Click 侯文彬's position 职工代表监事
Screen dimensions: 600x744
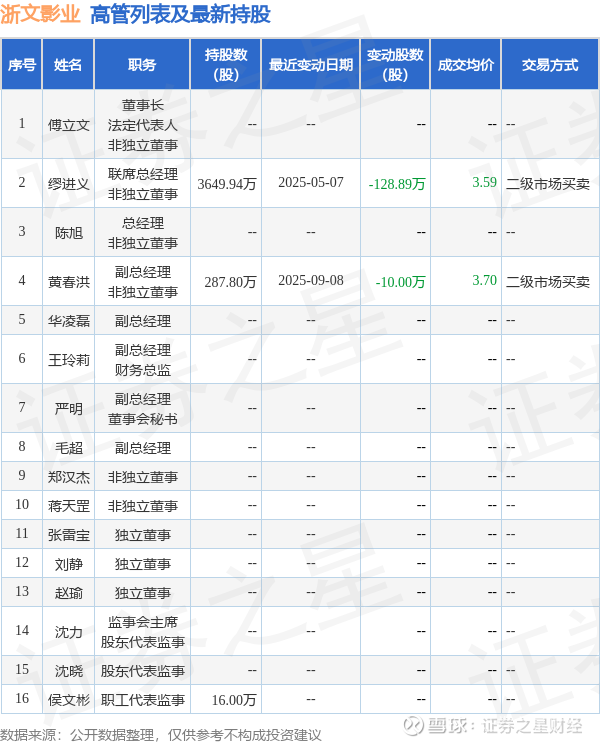pyautogui.click(x=142, y=700)
